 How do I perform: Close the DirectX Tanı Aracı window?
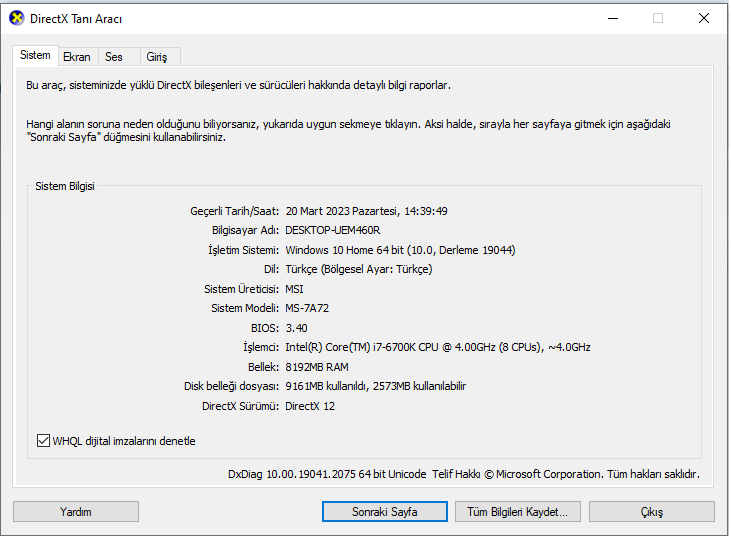pos(704,18)
